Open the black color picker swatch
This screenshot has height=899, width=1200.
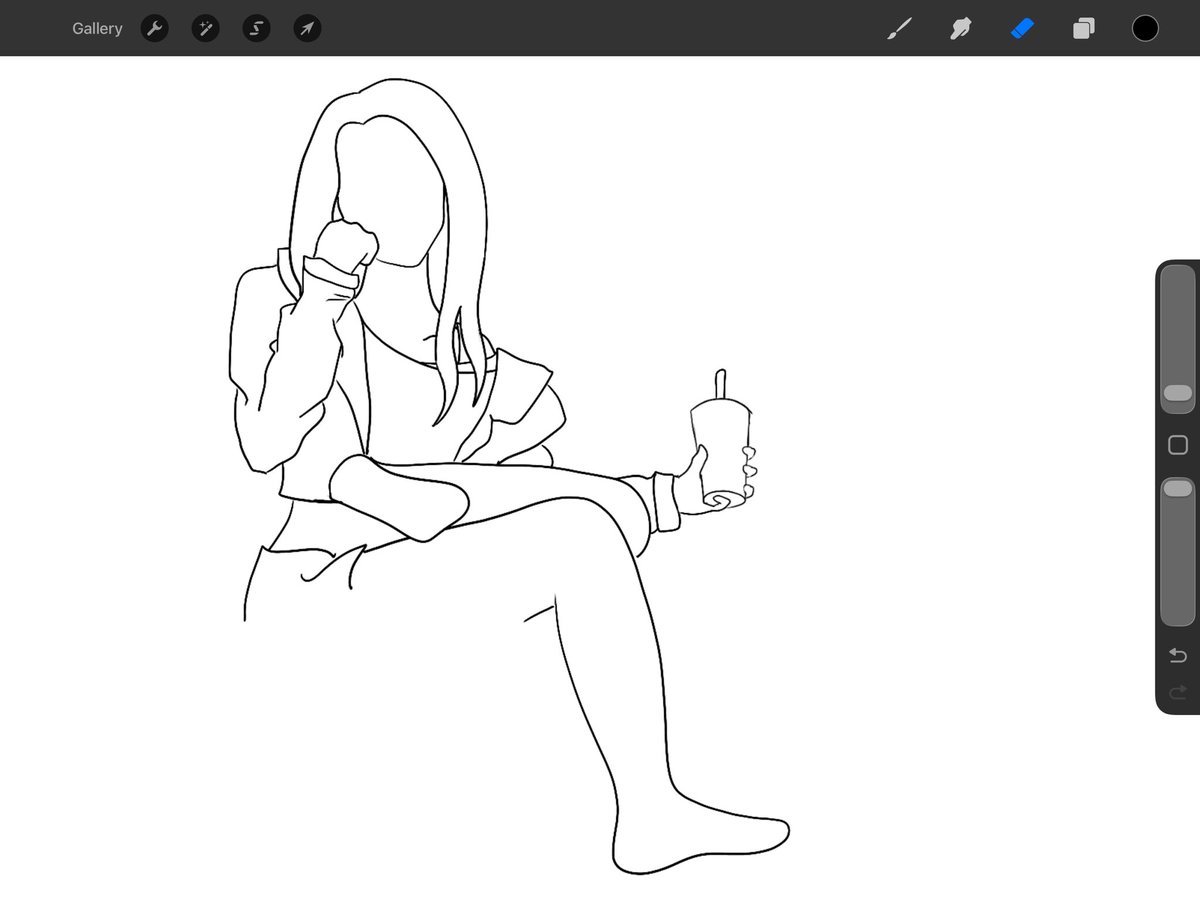(x=1145, y=28)
